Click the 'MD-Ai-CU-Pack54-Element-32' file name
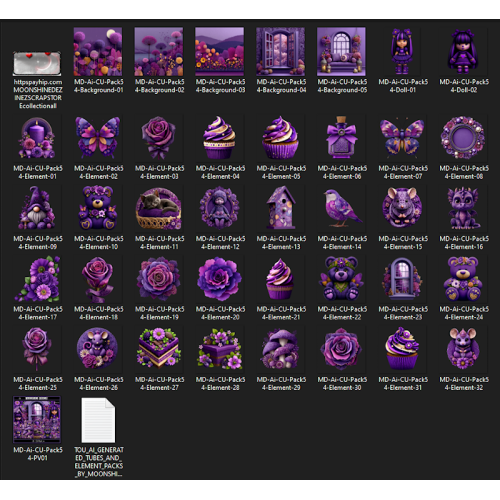The image size is (500, 500). pyautogui.click(x=464, y=383)
